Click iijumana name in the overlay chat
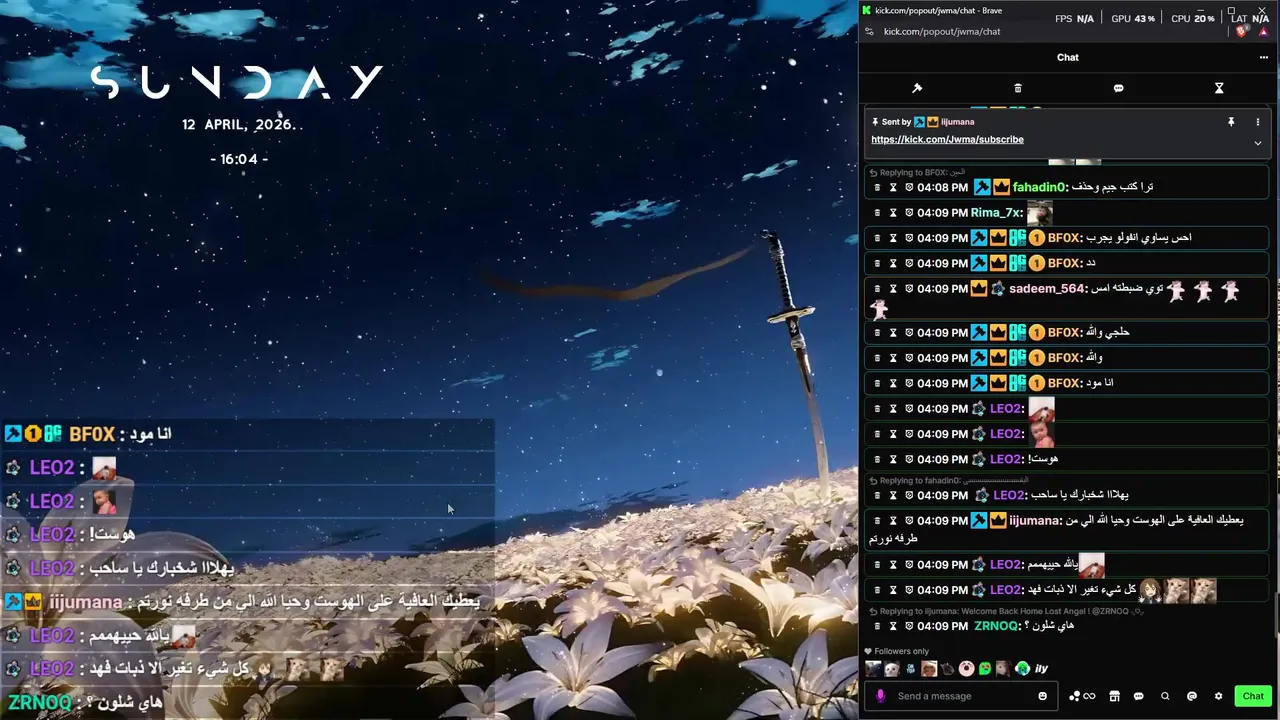The image size is (1280, 720). tap(86, 602)
